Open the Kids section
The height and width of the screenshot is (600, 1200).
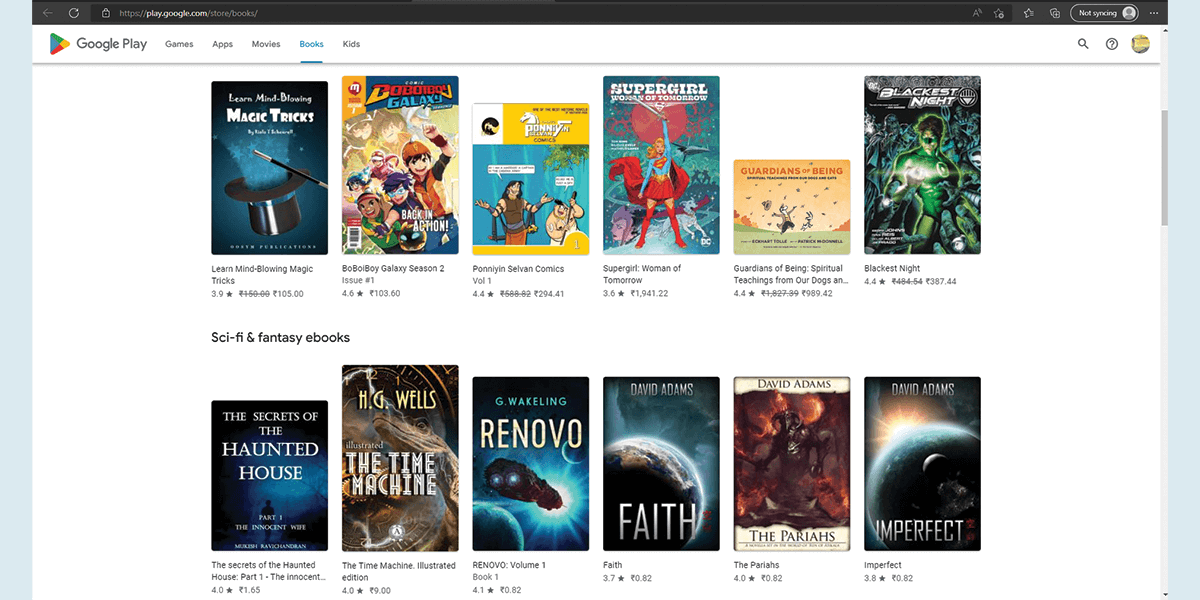(x=351, y=44)
